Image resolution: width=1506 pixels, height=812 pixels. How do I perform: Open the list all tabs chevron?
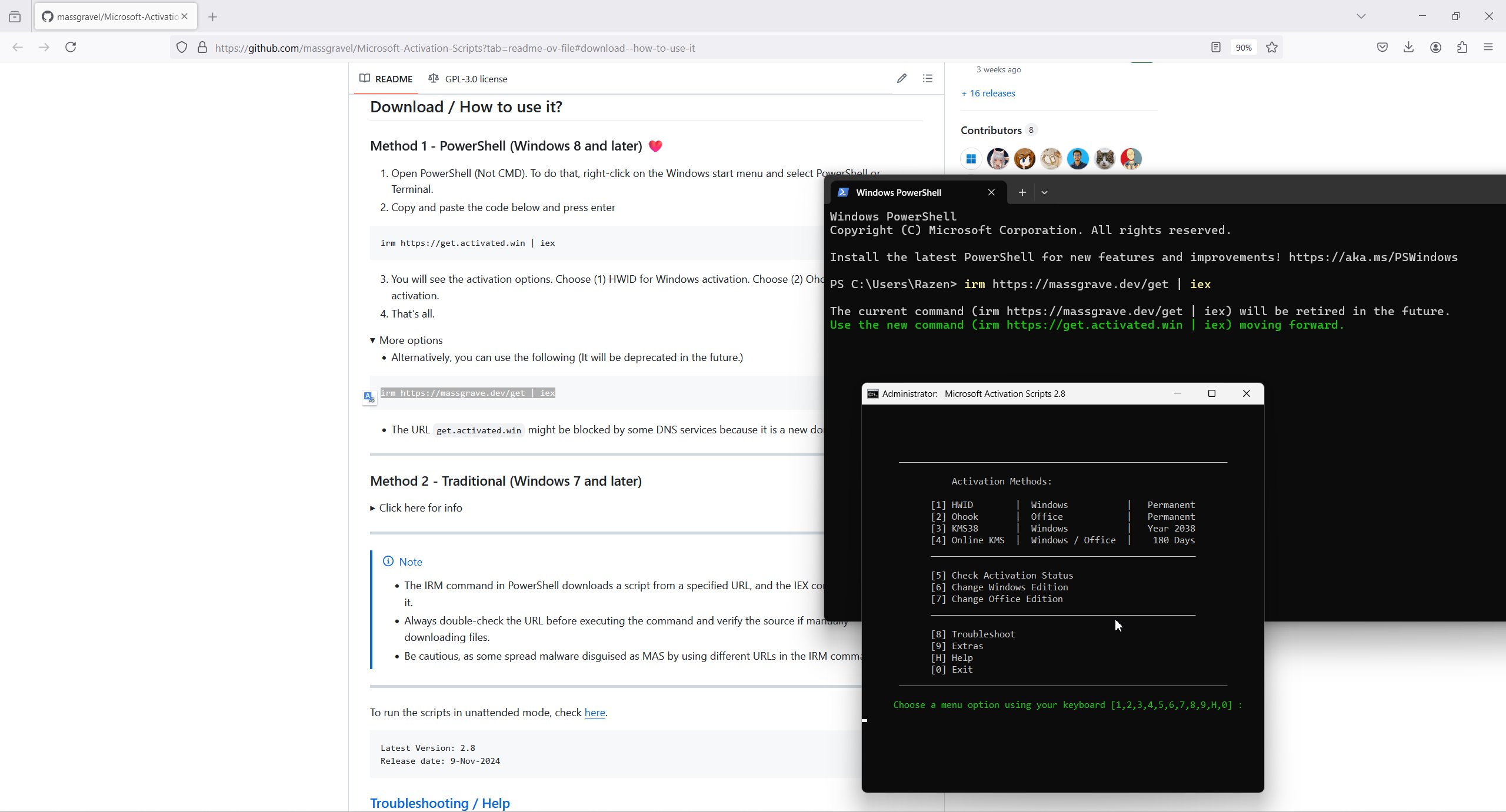coord(1361,16)
